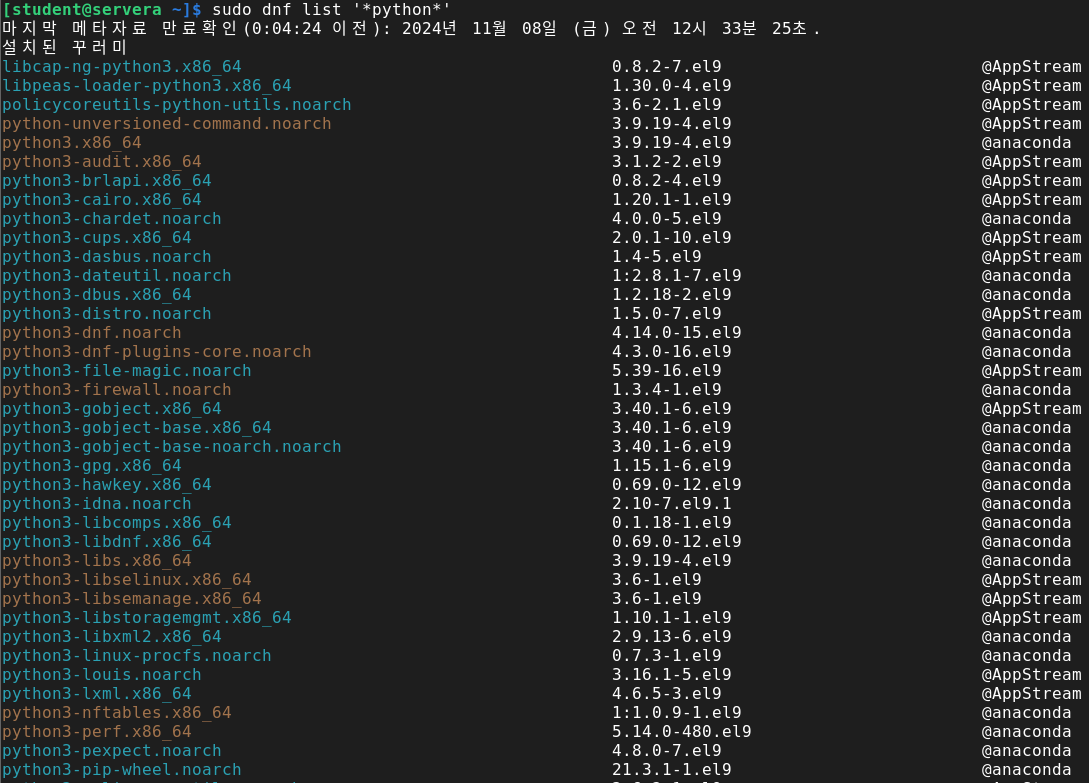Select python3-gpg.x86_64 package name
The image size is (1089, 783).
tap(92, 465)
